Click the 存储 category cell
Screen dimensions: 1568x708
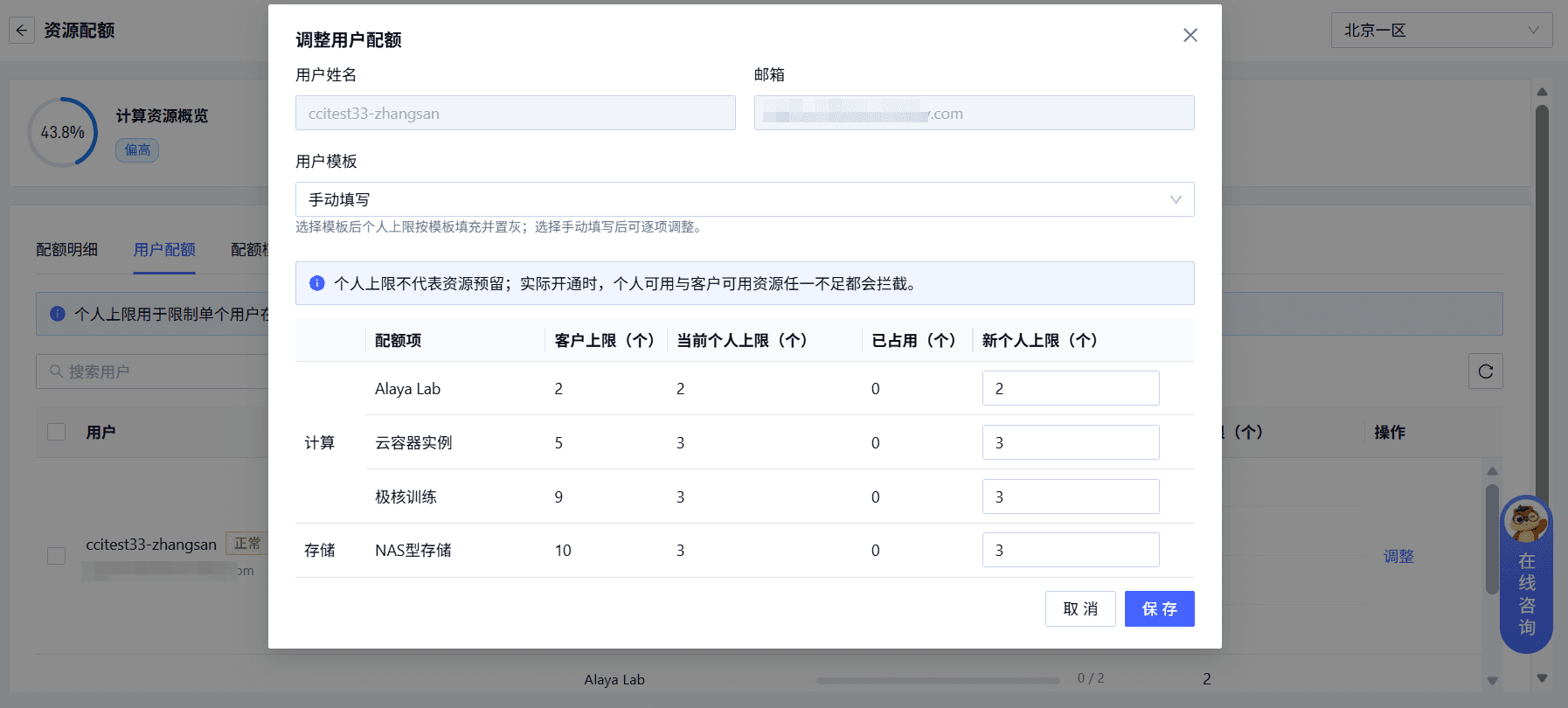pos(320,551)
